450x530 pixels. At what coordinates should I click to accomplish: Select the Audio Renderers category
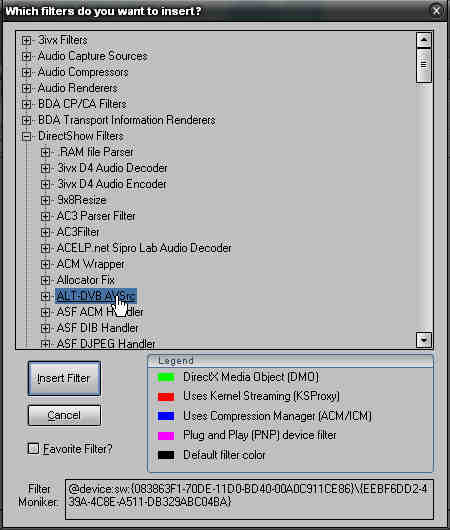click(x=77, y=88)
